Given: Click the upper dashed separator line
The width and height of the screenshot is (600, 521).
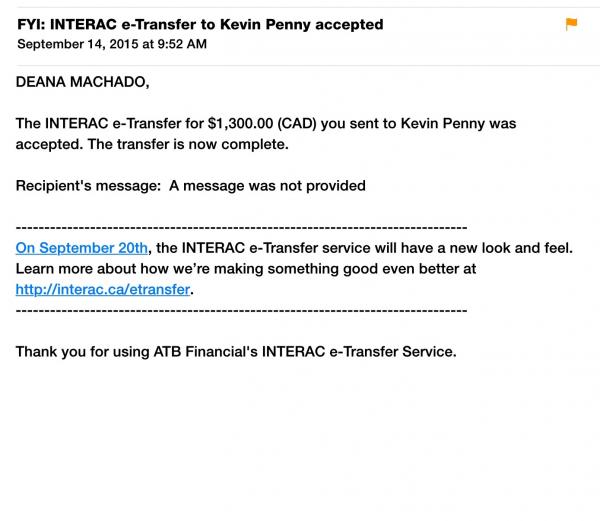Looking at the screenshot, I should point(241,228).
